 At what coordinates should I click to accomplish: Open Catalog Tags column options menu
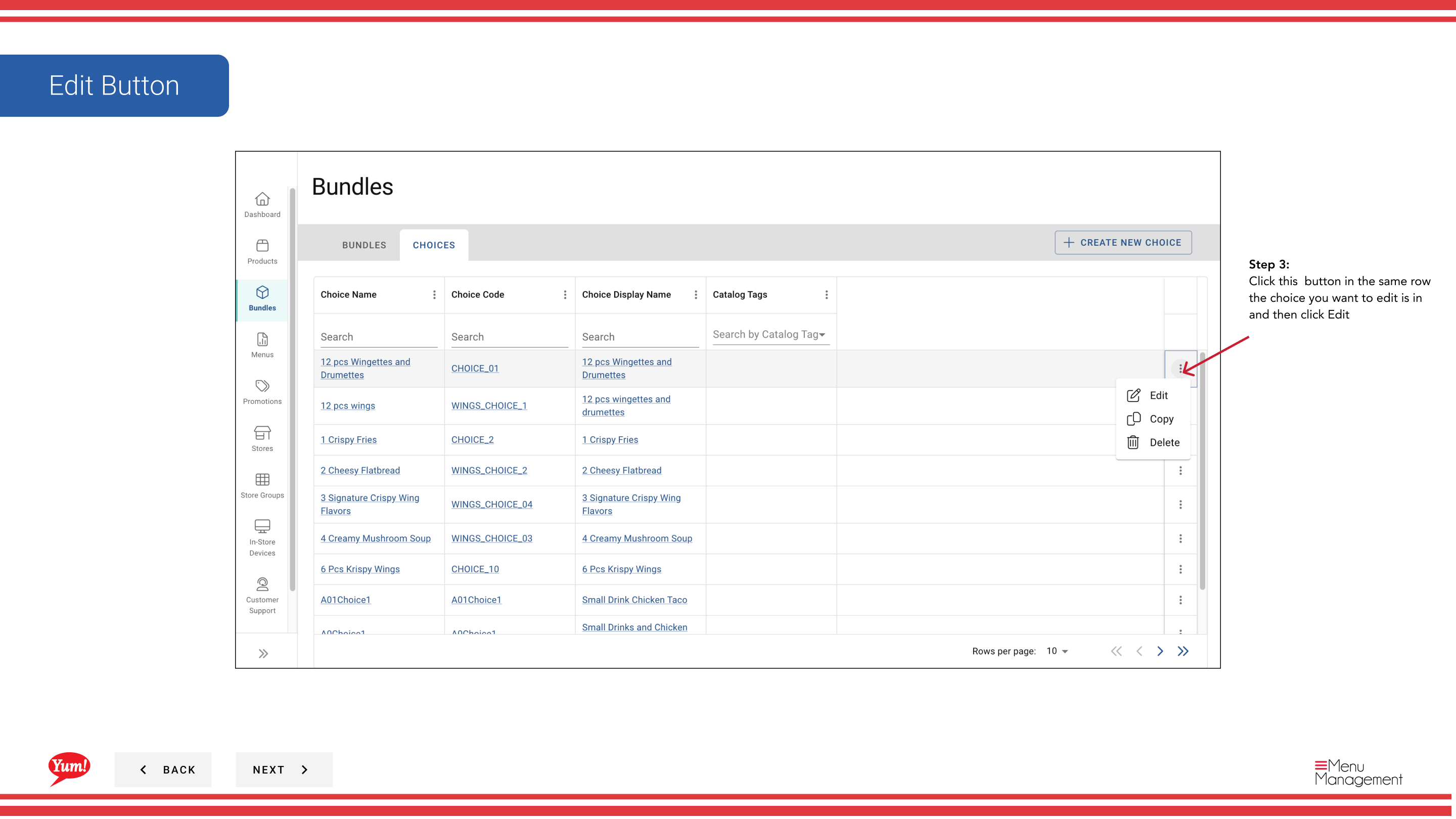827,294
